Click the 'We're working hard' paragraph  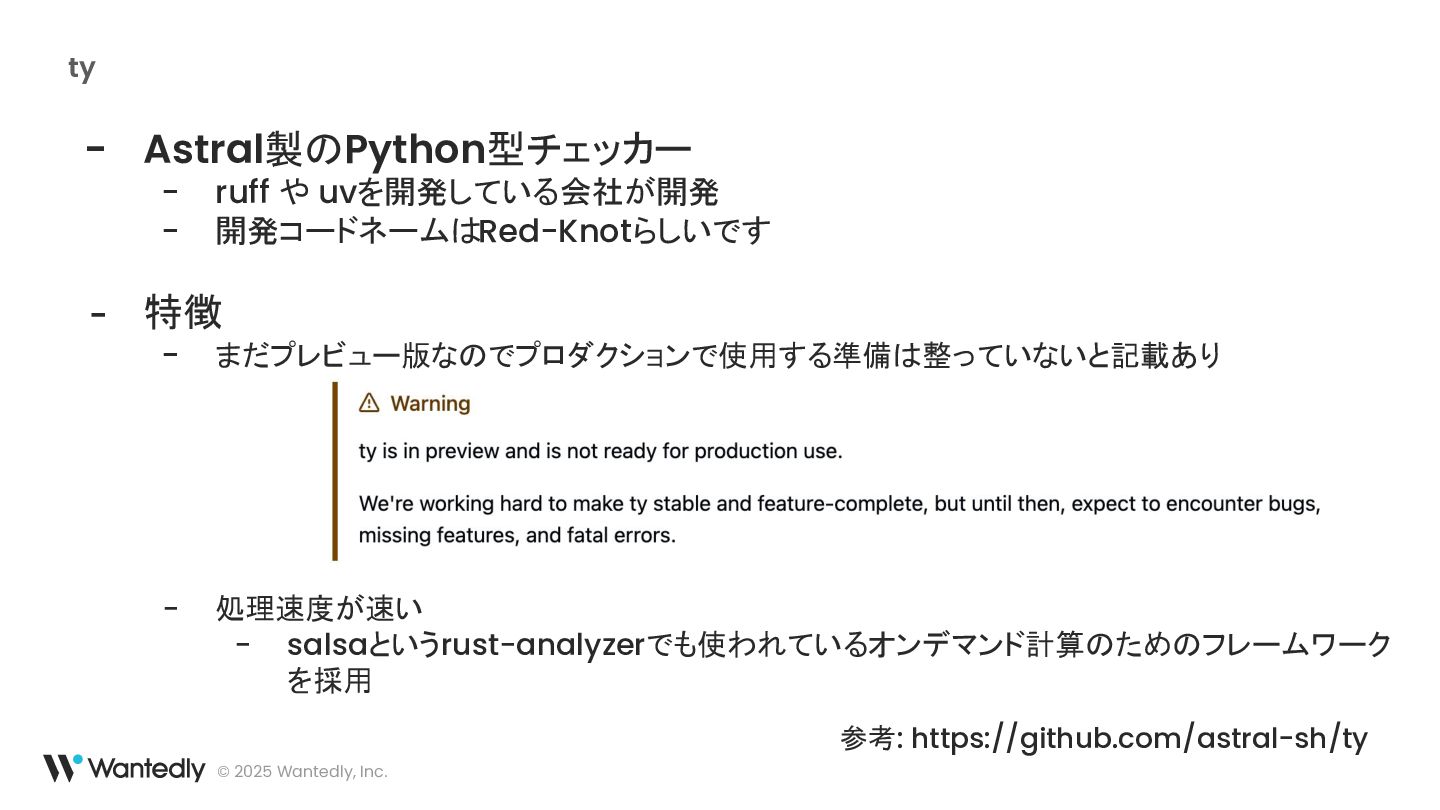click(840, 519)
